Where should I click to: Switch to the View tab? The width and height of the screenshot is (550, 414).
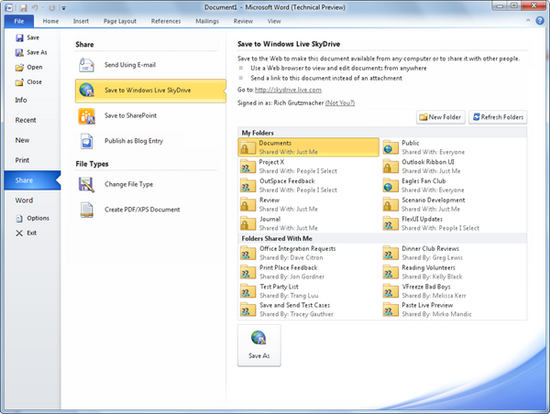pos(274,21)
